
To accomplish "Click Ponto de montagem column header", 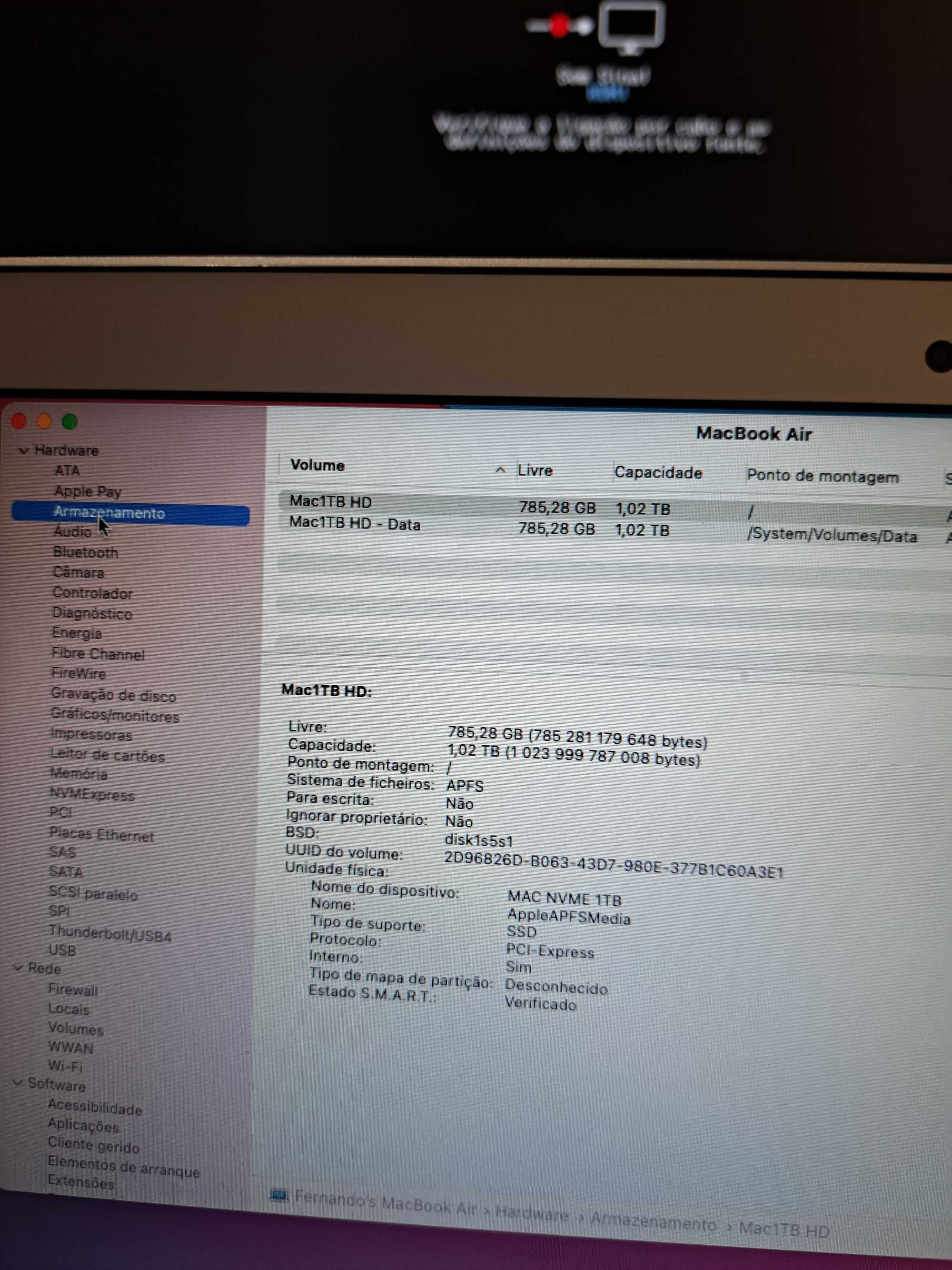I will (823, 476).
